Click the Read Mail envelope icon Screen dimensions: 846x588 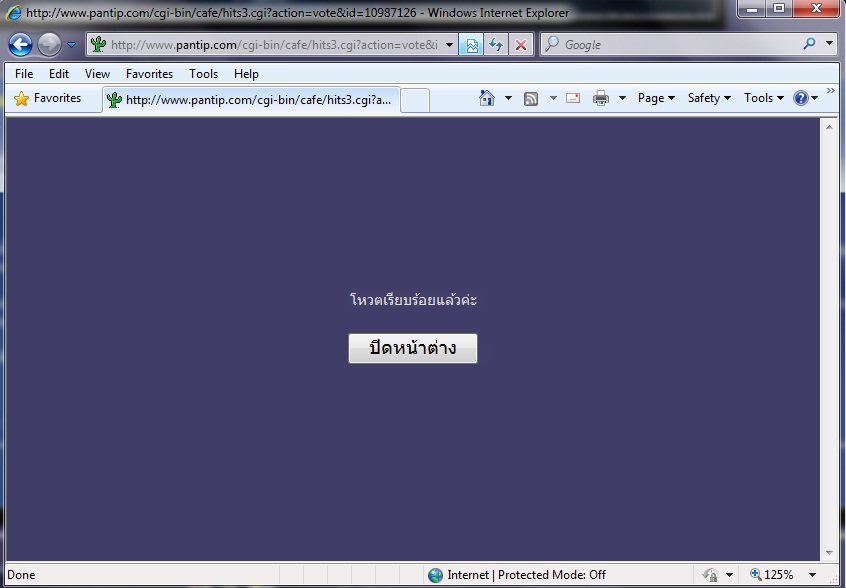[x=573, y=98]
